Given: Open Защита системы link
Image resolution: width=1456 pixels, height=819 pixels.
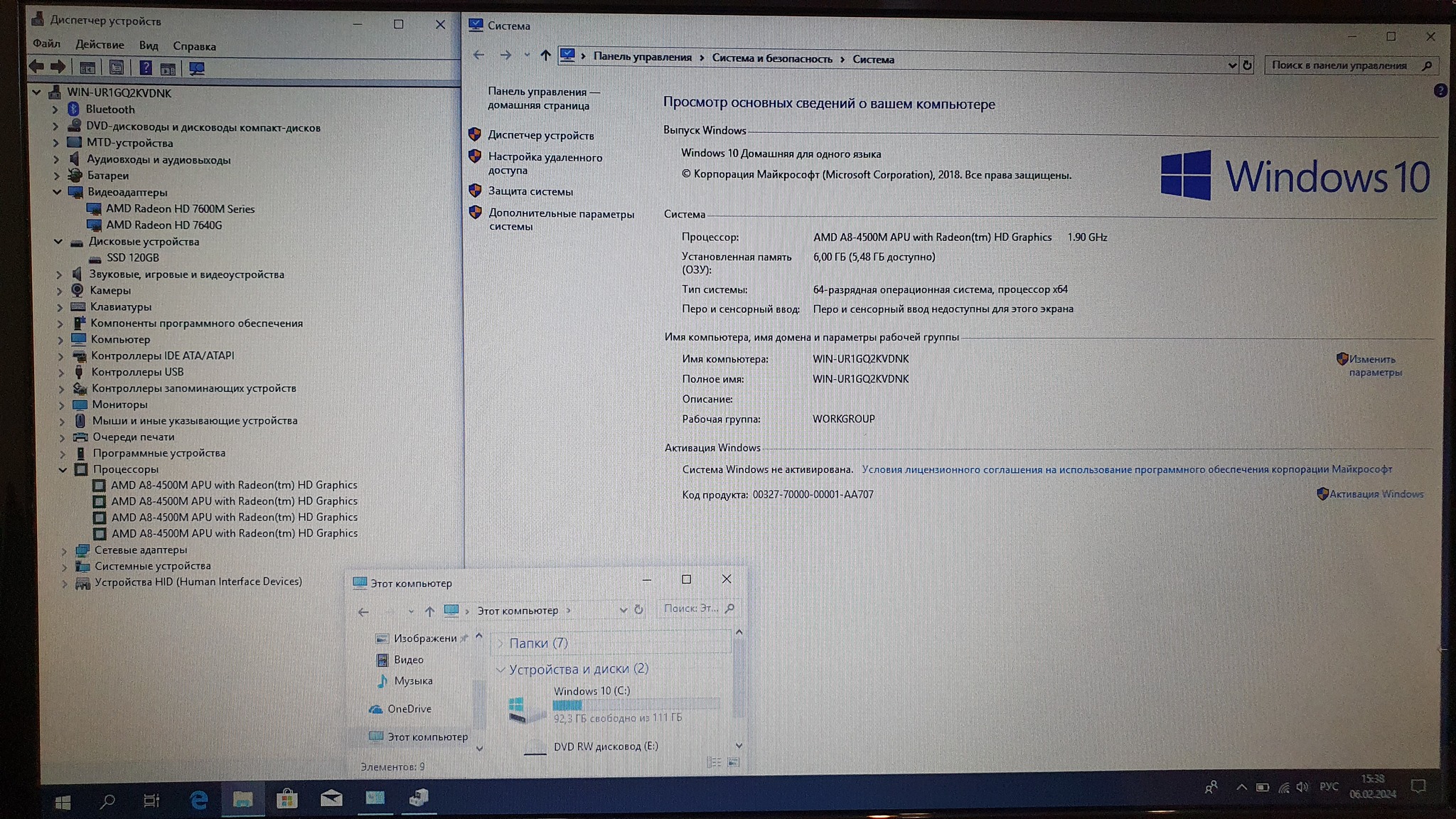Looking at the screenshot, I should pos(530,191).
